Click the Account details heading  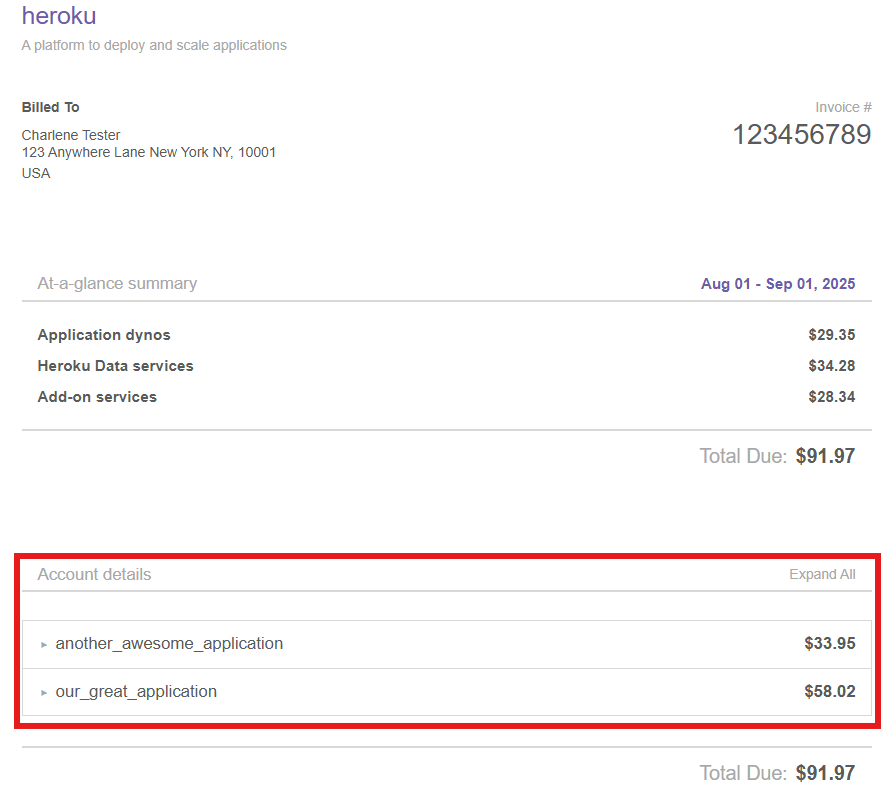point(94,574)
